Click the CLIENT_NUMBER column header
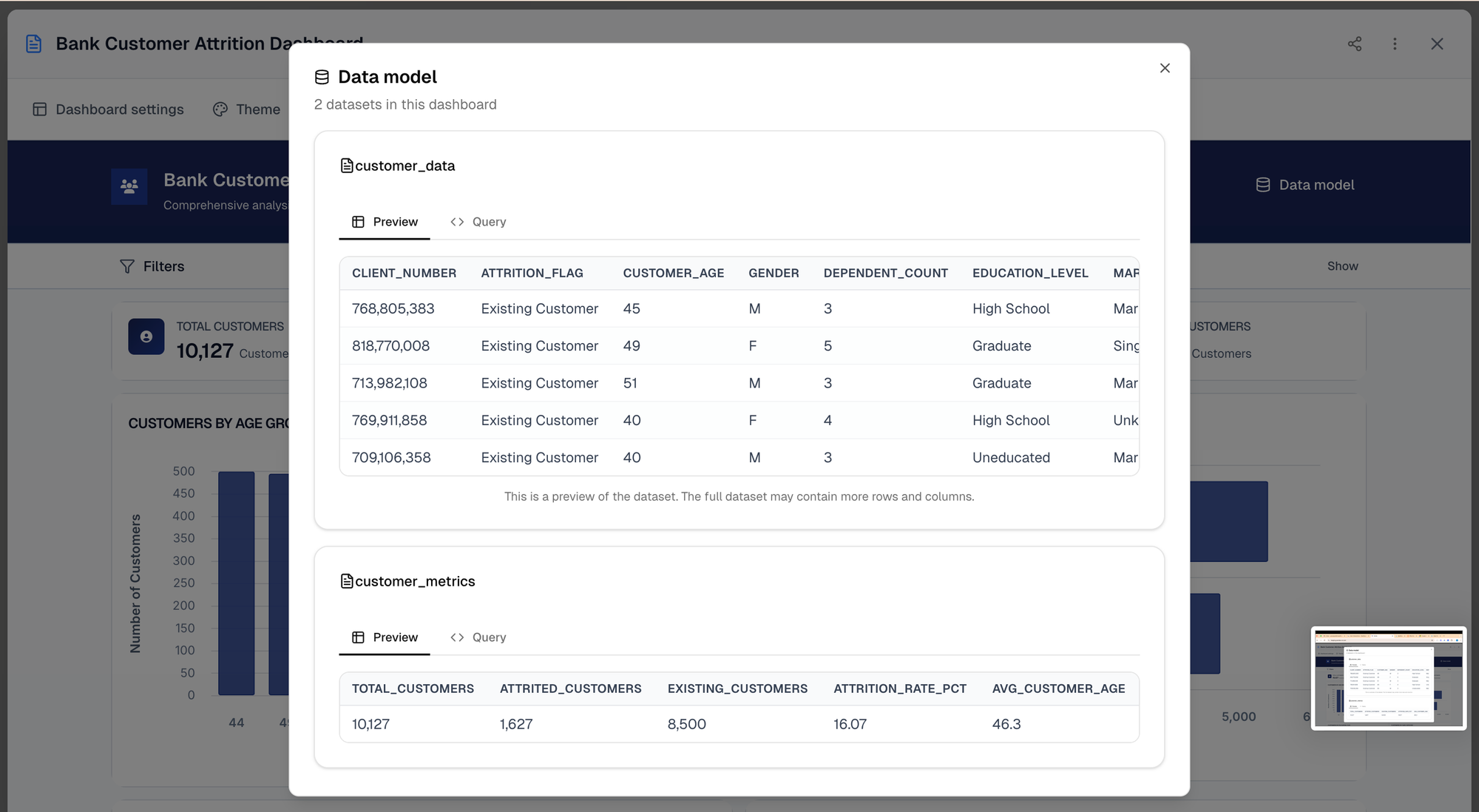This screenshot has height=812, width=1479. pos(404,273)
